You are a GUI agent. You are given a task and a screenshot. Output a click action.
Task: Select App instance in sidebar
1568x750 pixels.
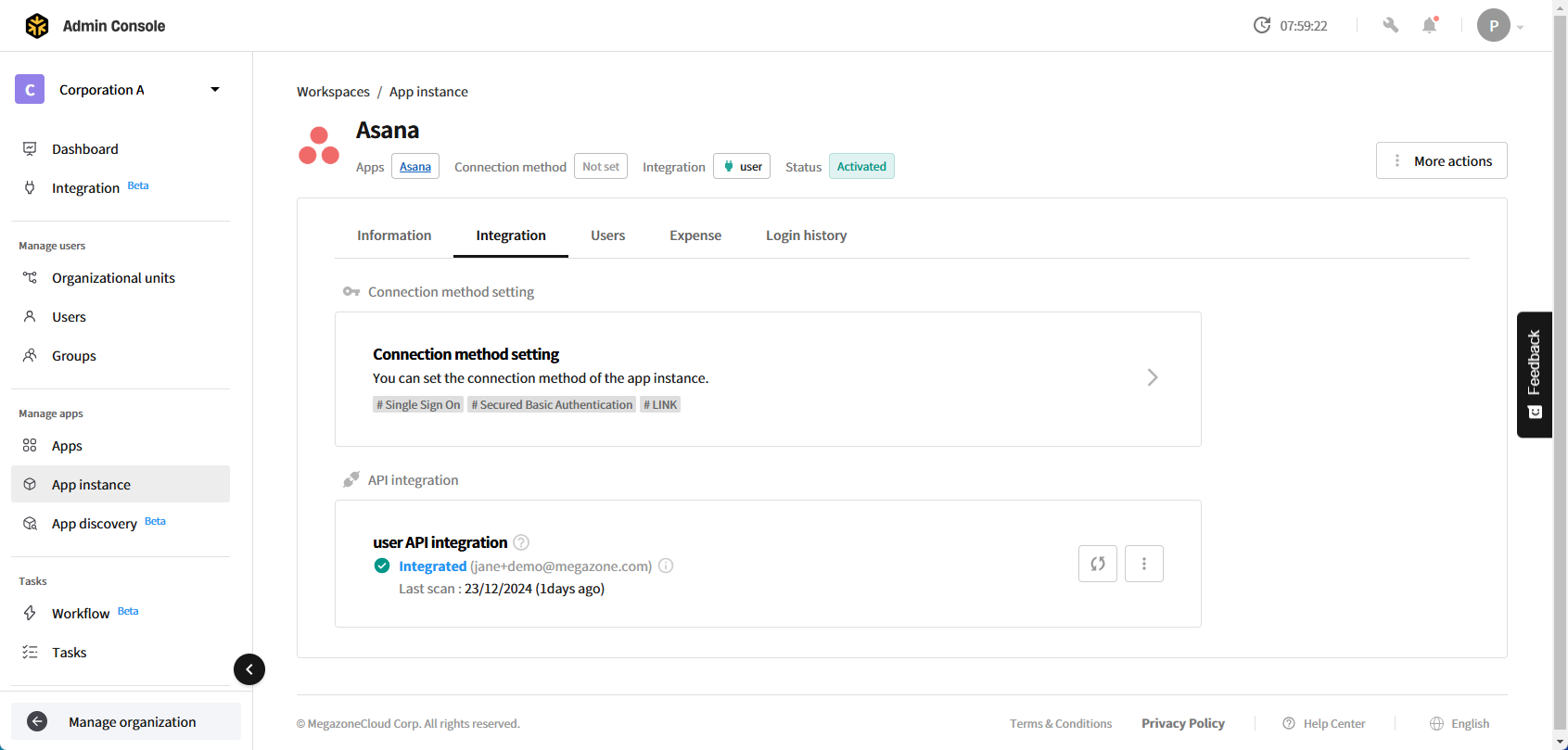point(121,484)
